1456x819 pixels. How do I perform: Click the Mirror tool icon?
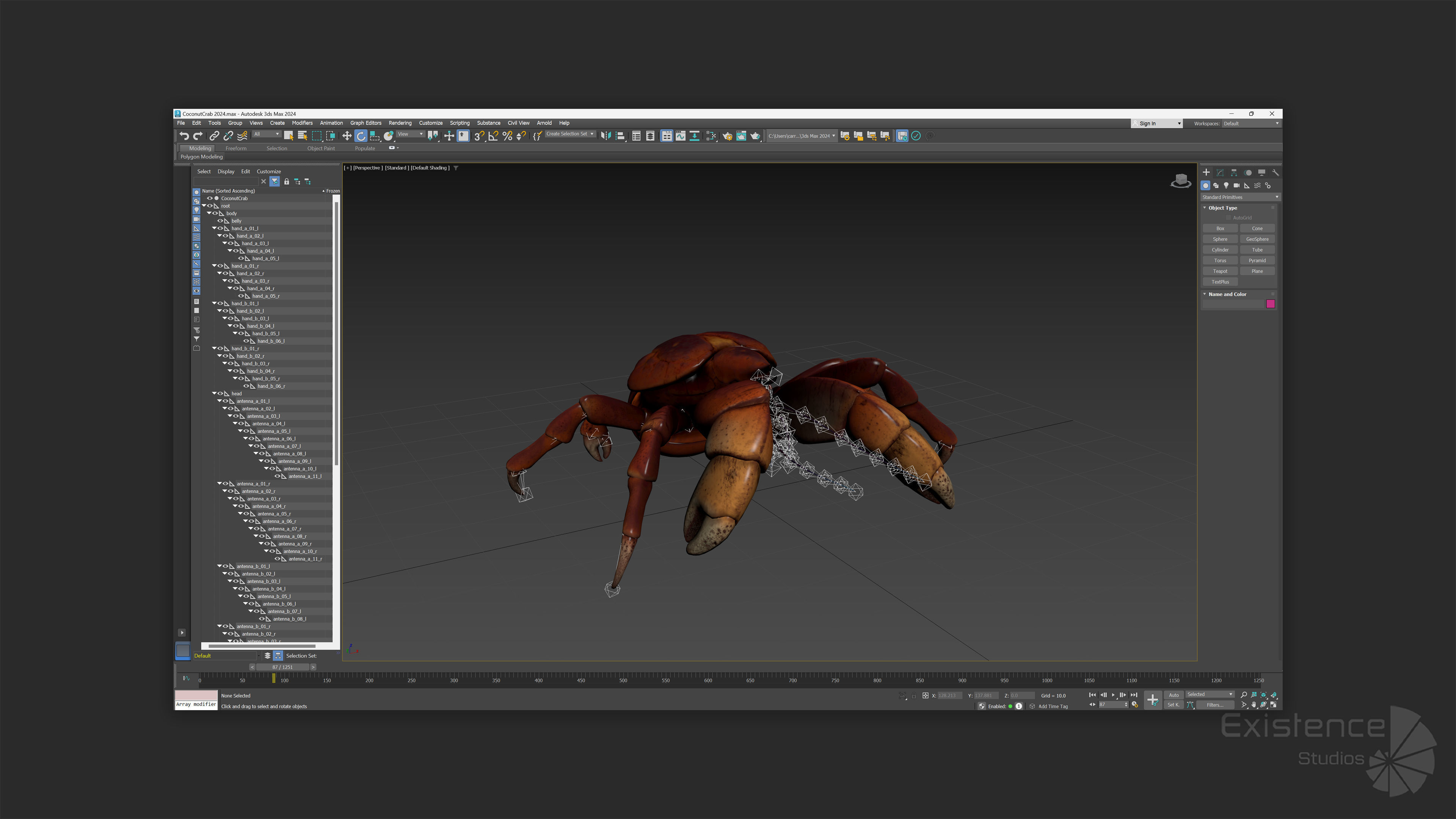pyautogui.click(x=606, y=136)
